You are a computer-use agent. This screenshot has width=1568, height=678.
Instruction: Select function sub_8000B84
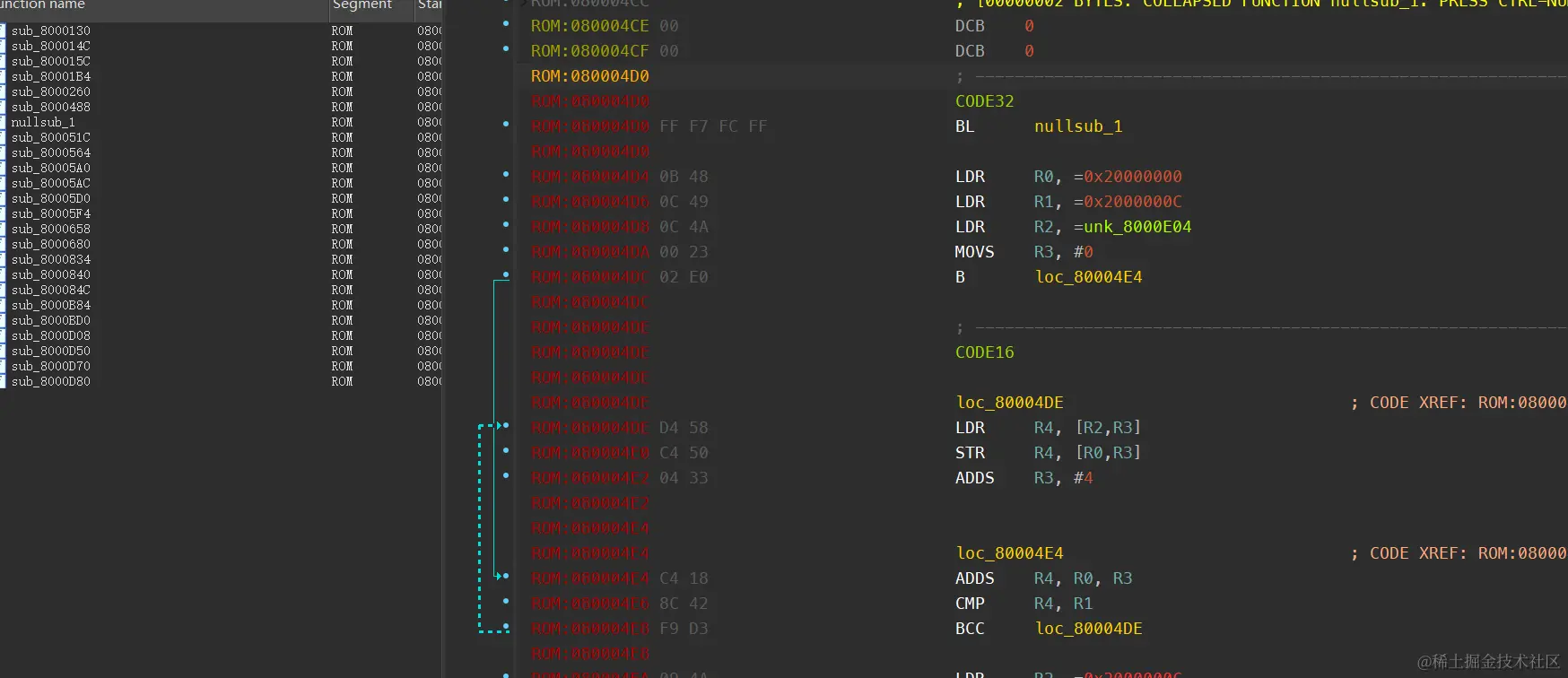click(x=51, y=305)
